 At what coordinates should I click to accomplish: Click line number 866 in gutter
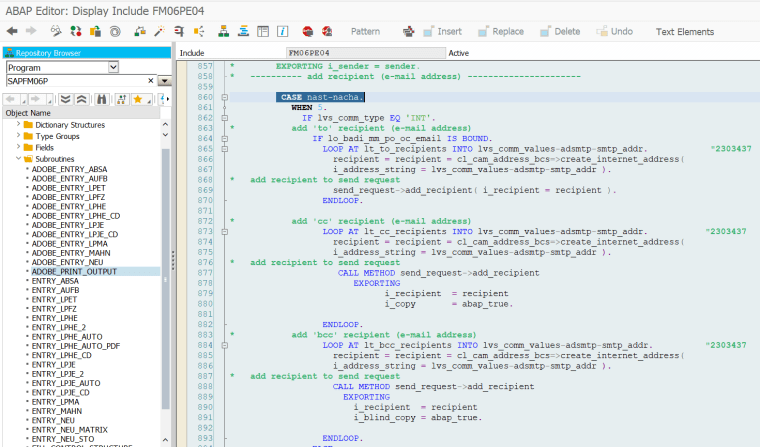point(205,159)
